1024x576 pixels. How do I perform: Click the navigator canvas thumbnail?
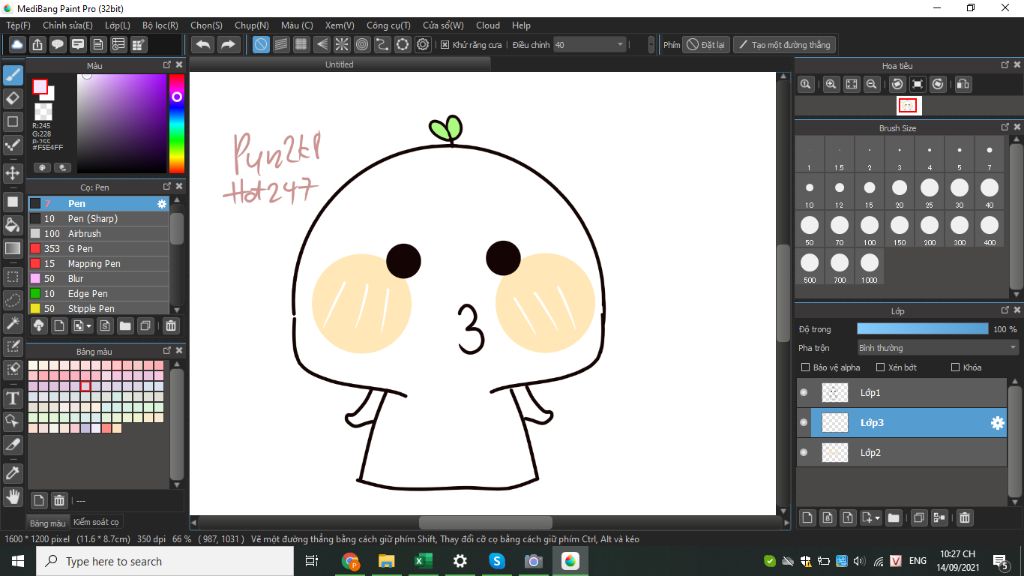908,106
